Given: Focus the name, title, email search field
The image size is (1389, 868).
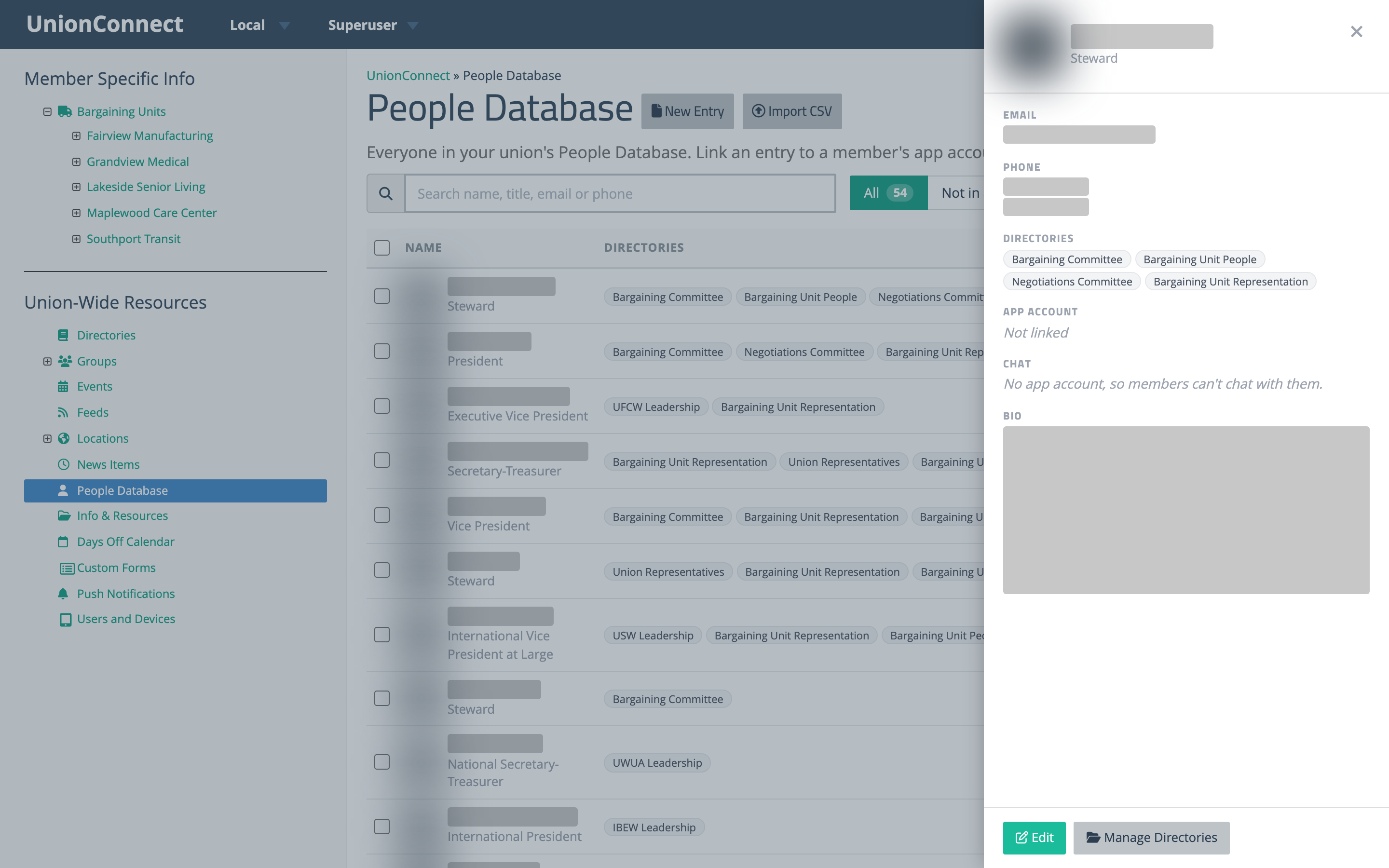Looking at the screenshot, I should 620,194.
